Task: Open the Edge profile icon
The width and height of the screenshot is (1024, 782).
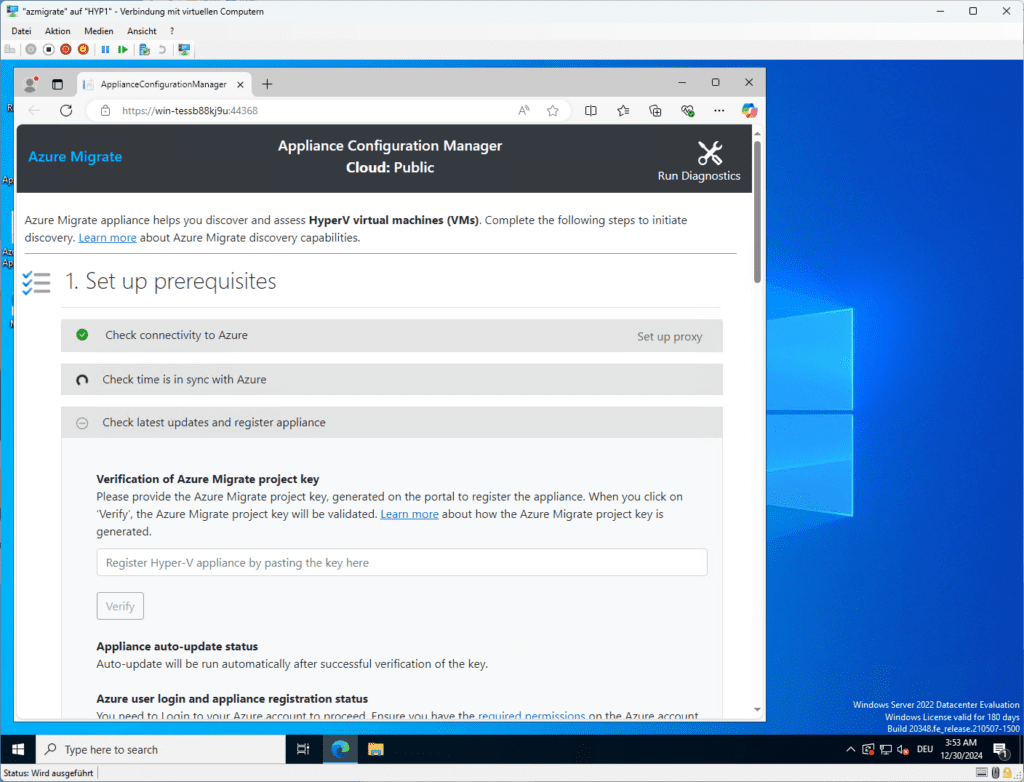Action: point(31,84)
